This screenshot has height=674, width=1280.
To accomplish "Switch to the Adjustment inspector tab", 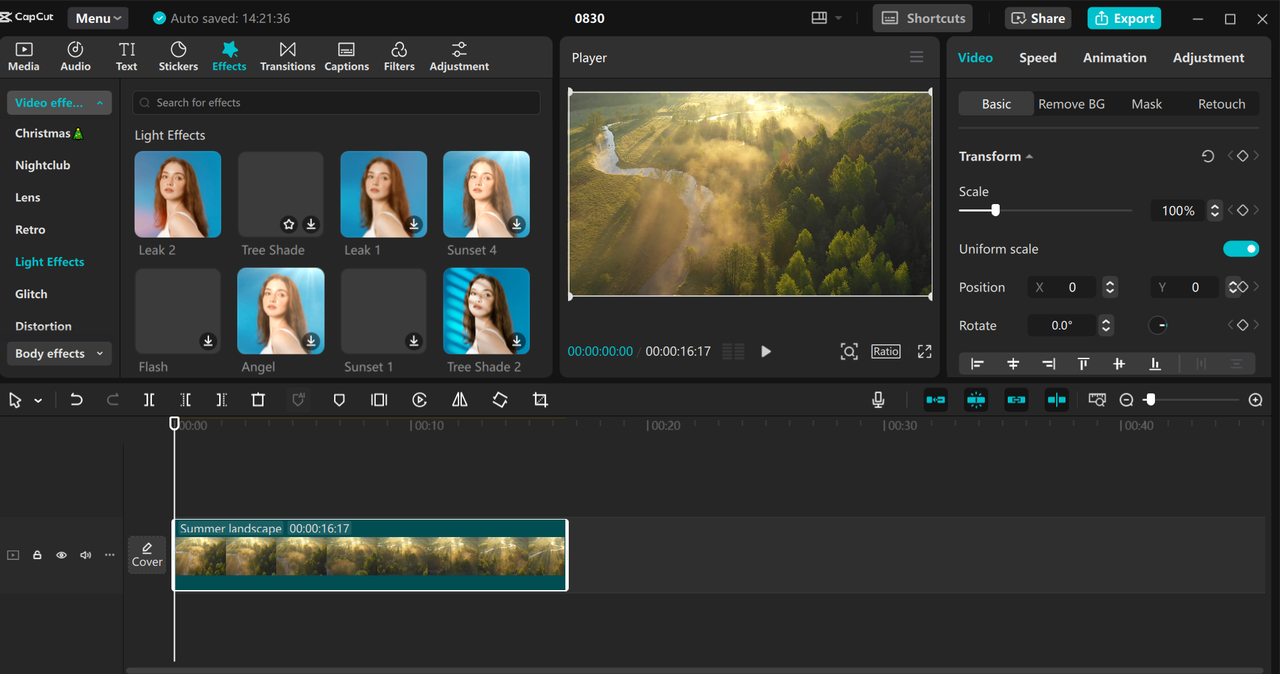I will click(x=1209, y=58).
